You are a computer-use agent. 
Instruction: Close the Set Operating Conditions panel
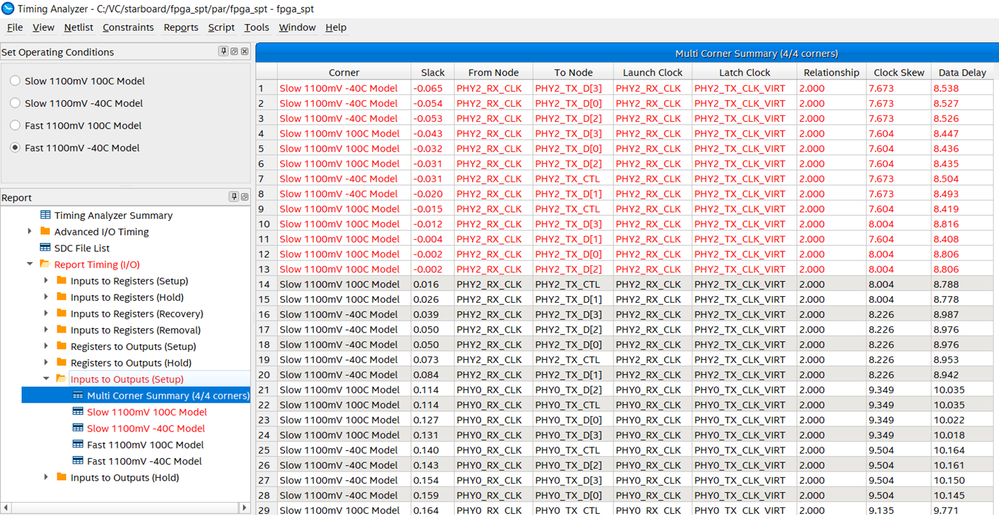(244, 52)
